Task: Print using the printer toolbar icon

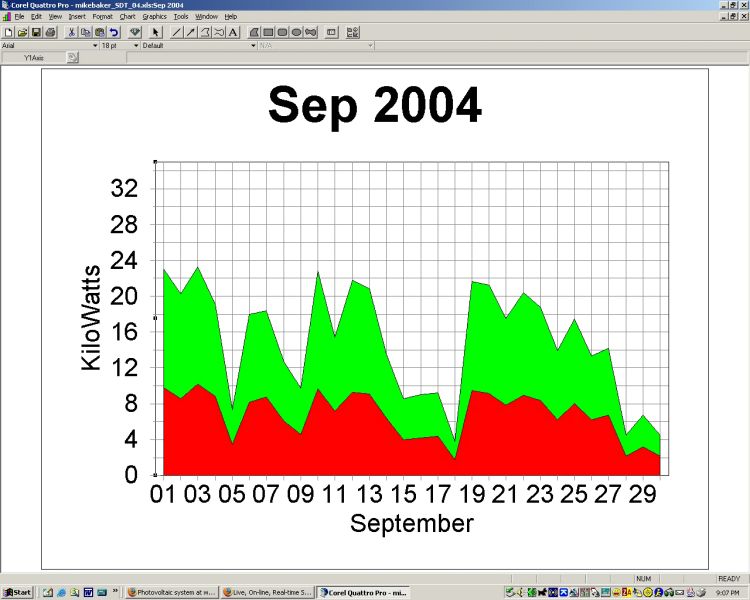Action: tap(50, 32)
